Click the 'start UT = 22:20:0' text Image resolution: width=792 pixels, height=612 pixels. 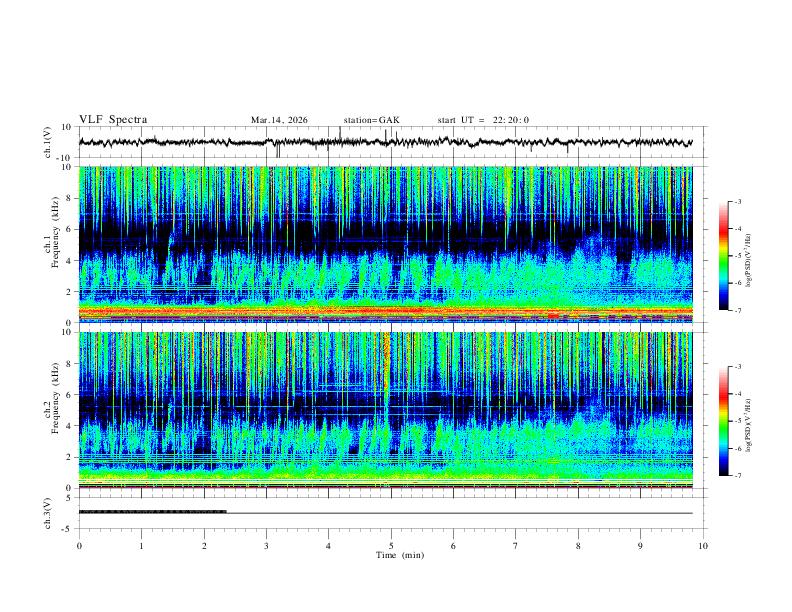(483, 120)
